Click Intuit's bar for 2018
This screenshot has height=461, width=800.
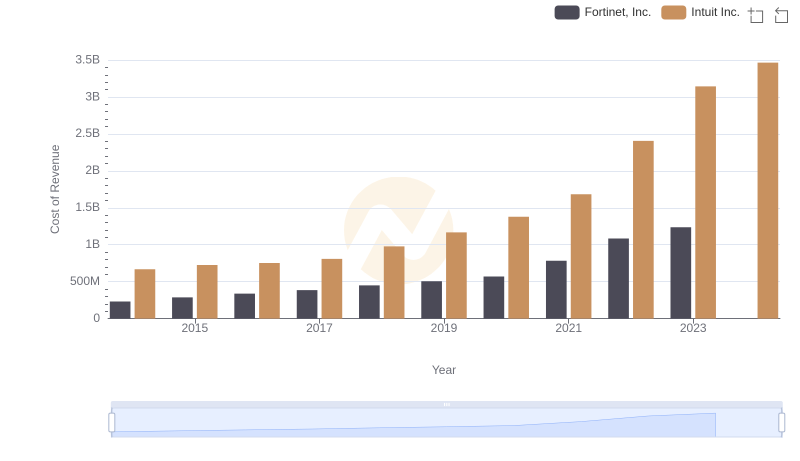click(394, 283)
